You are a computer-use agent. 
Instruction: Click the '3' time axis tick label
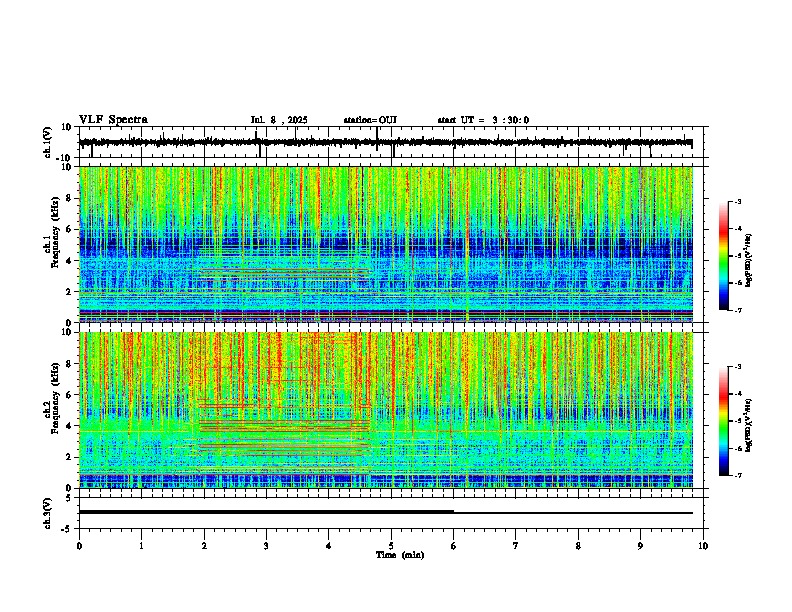click(x=266, y=546)
